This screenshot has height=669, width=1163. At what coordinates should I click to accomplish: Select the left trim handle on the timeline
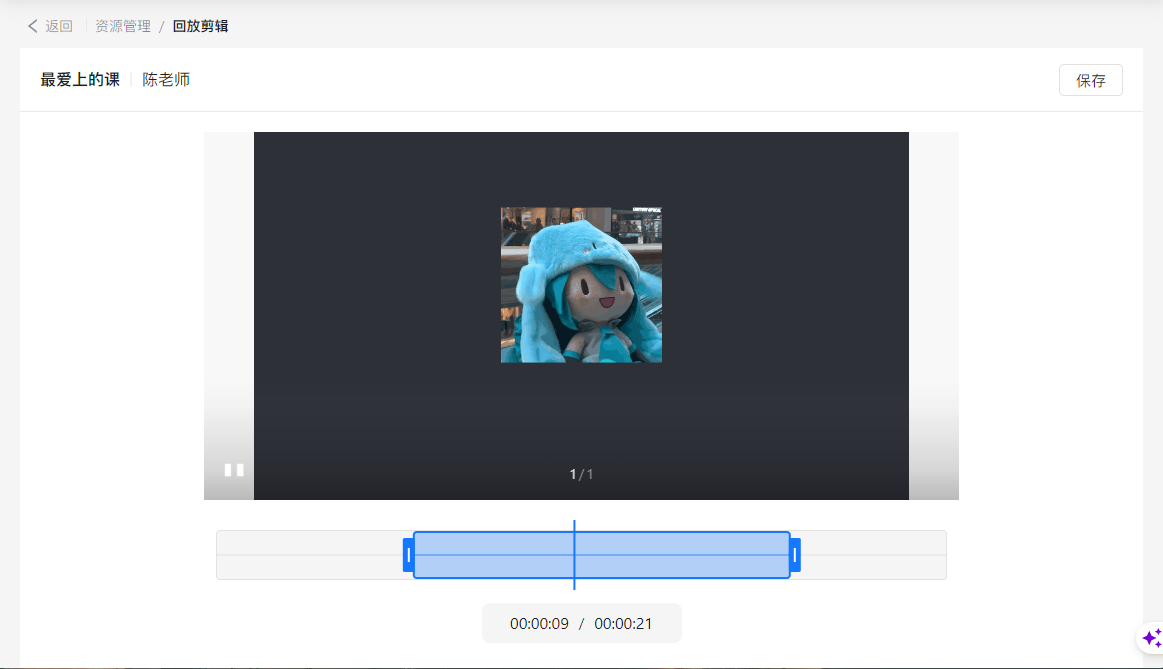click(409, 555)
